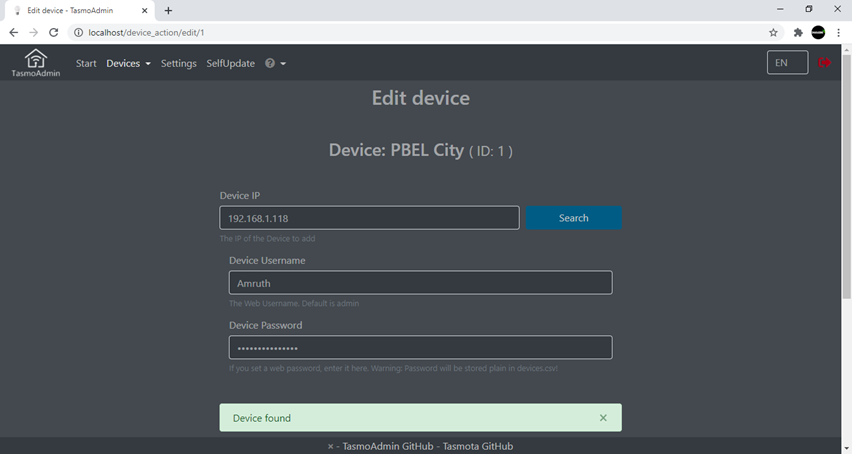
Task: Click the footer x link
Action: 330,446
